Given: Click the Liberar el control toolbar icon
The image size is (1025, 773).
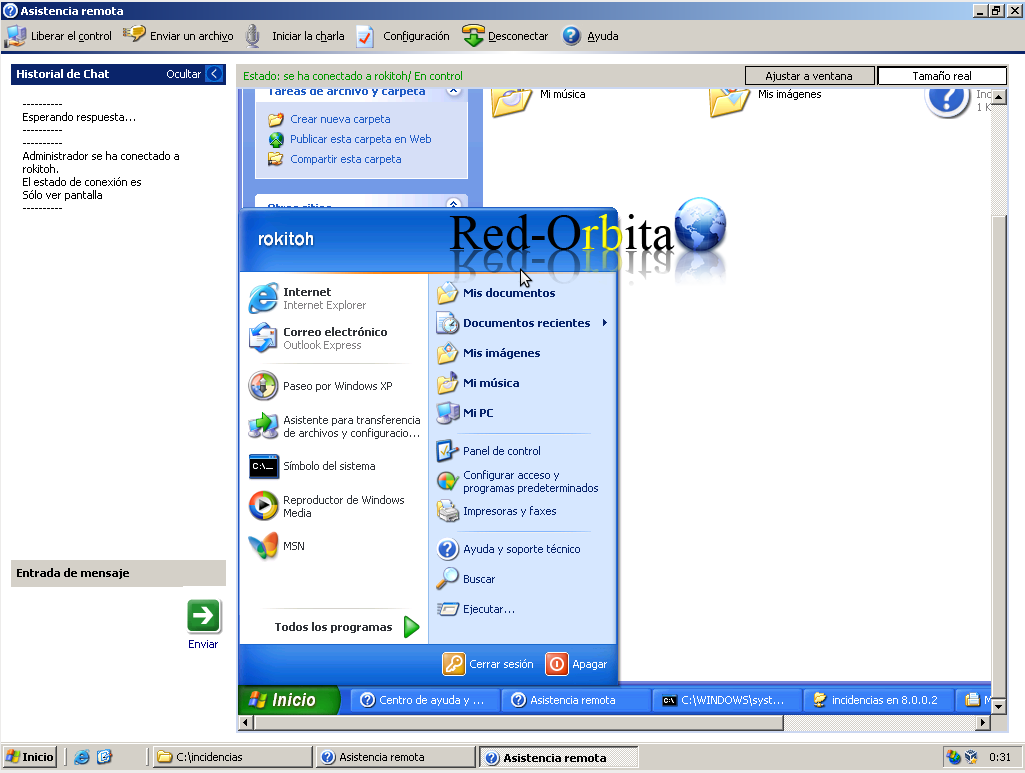Looking at the screenshot, I should point(15,36).
